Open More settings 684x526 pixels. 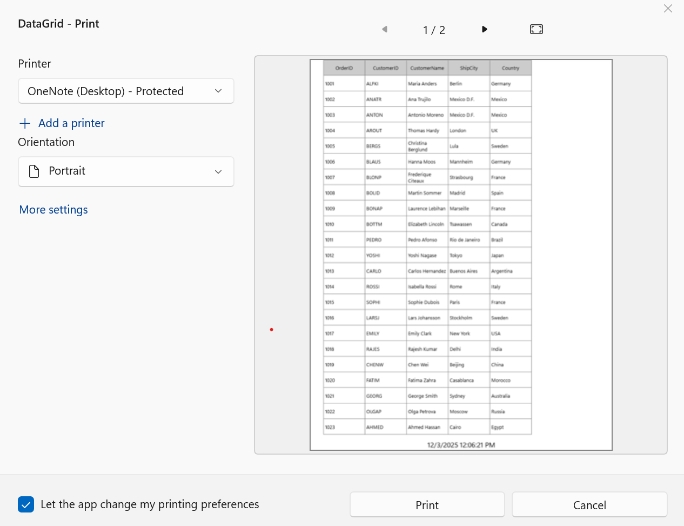click(x=53, y=210)
